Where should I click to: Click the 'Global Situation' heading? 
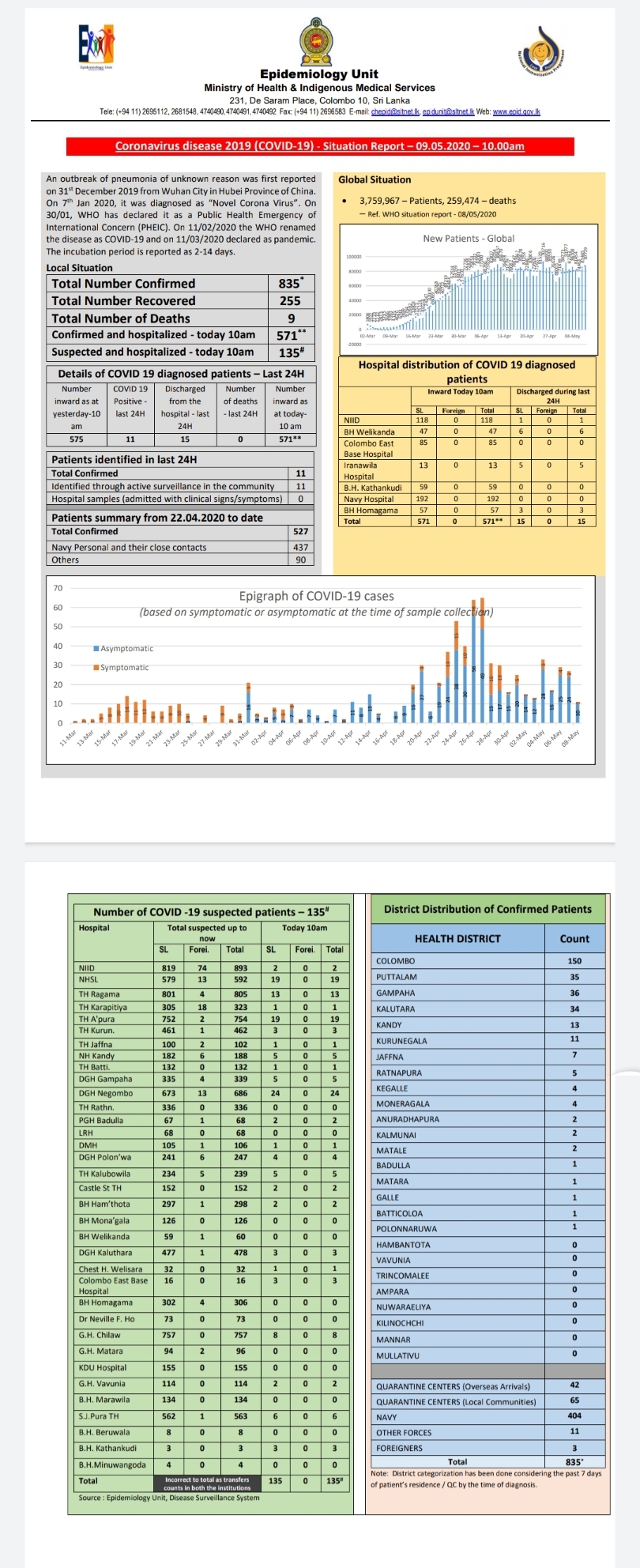[375, 179]
